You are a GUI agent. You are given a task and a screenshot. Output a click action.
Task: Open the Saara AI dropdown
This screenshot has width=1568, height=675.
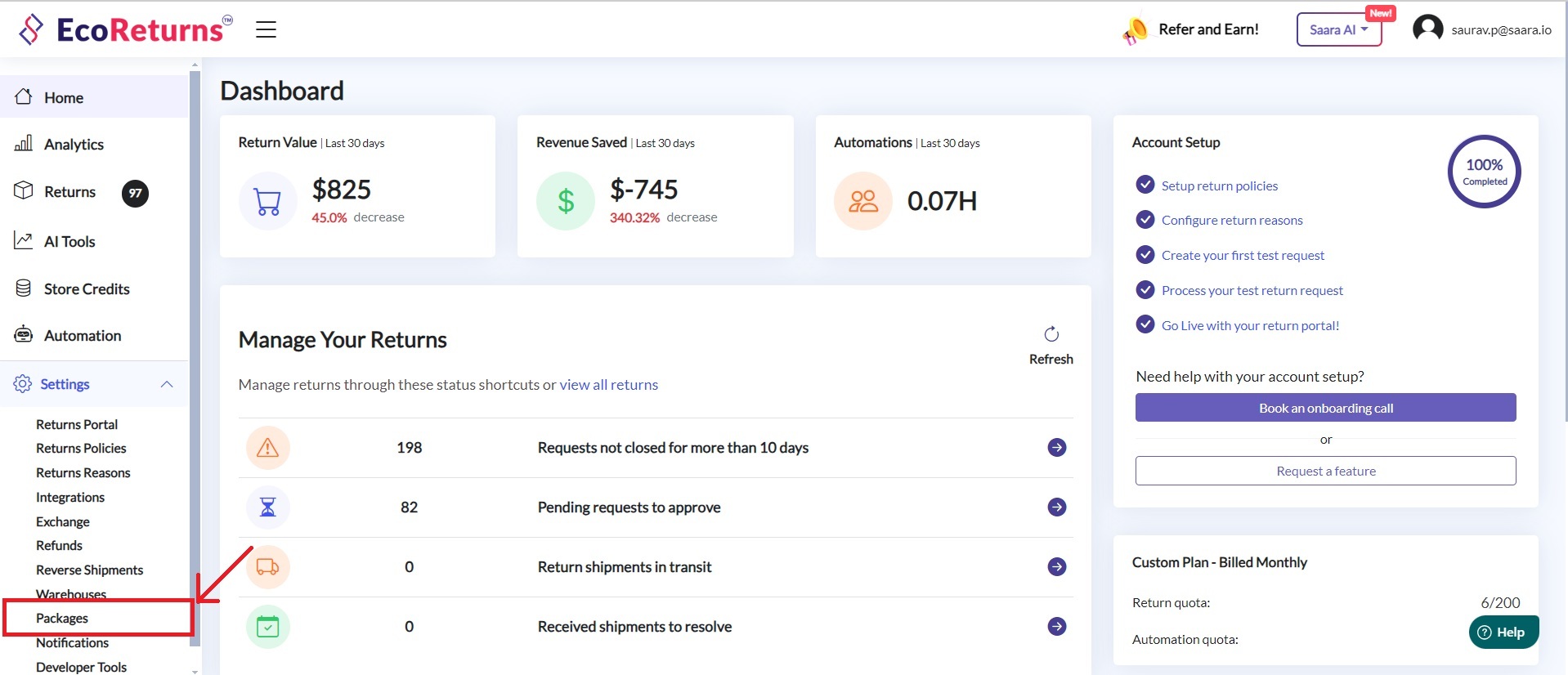point(1338,30)
